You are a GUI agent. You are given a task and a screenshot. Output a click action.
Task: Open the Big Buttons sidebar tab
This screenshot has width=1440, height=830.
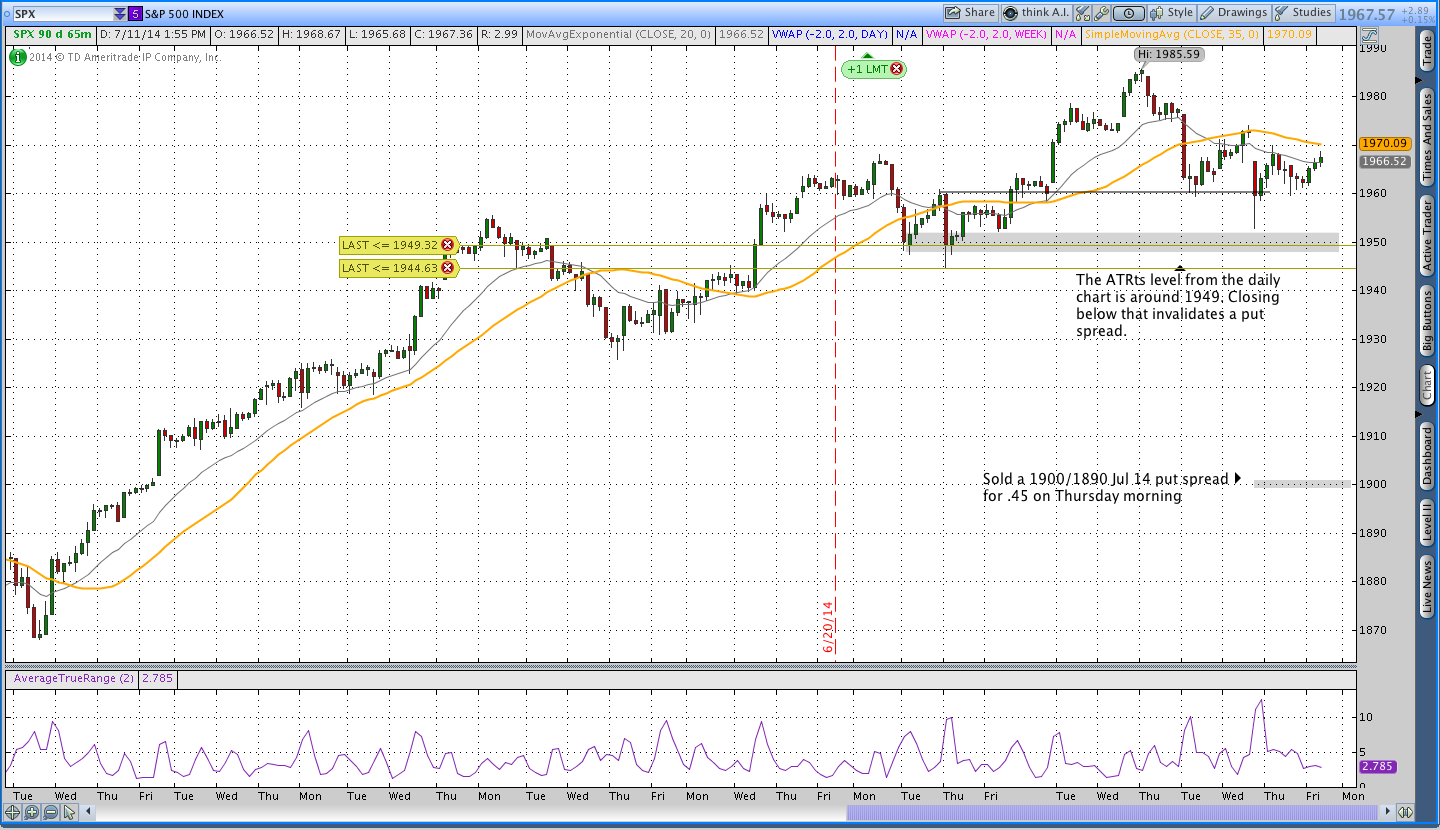[1427, 321]
